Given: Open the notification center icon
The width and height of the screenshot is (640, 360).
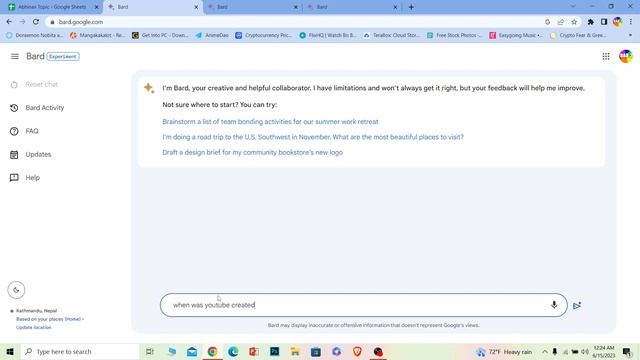Looking at the screenshot, I should [x=627, y=352].
